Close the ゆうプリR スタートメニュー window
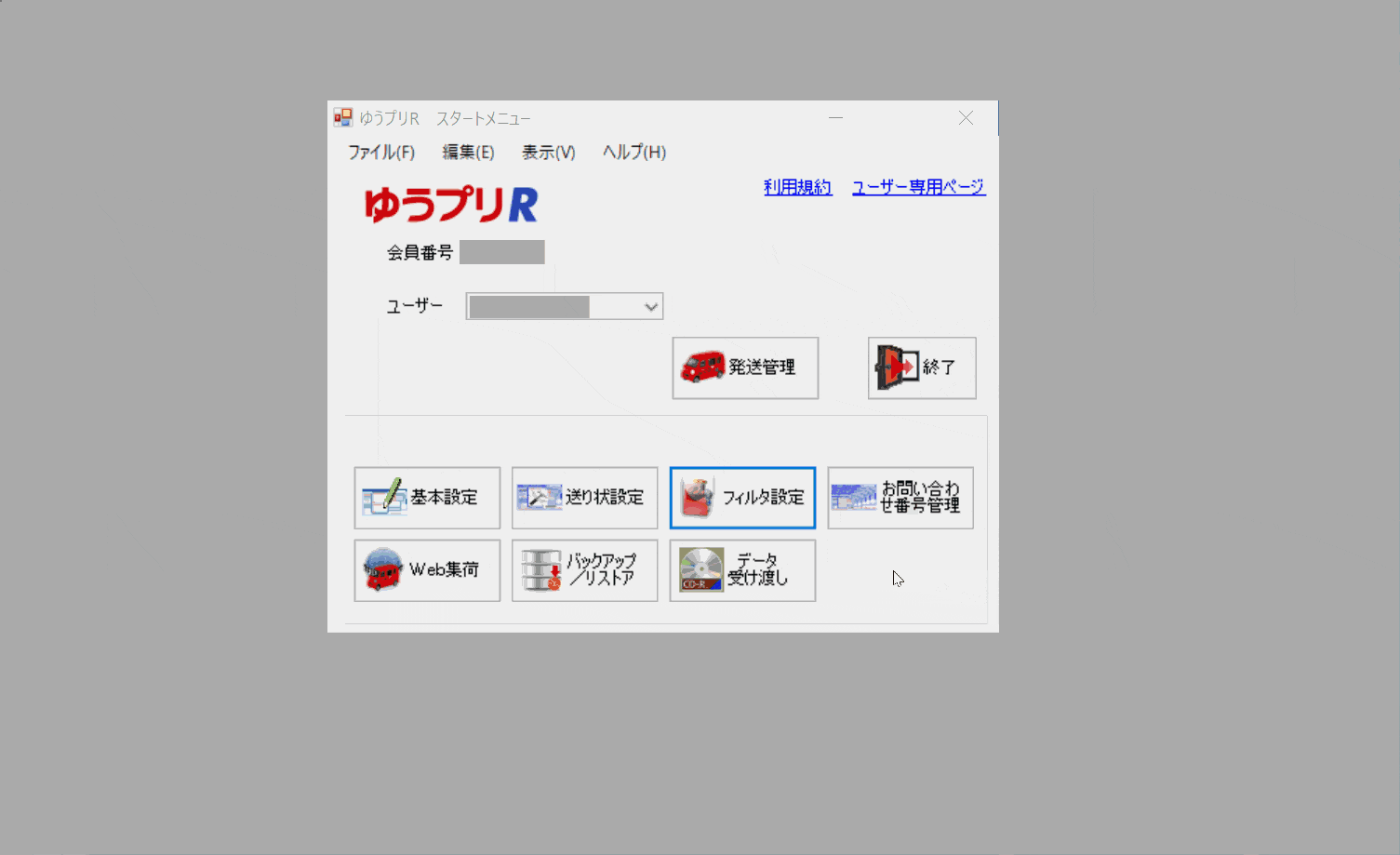This screenshot has width=1400, height=855. point(966,118)
